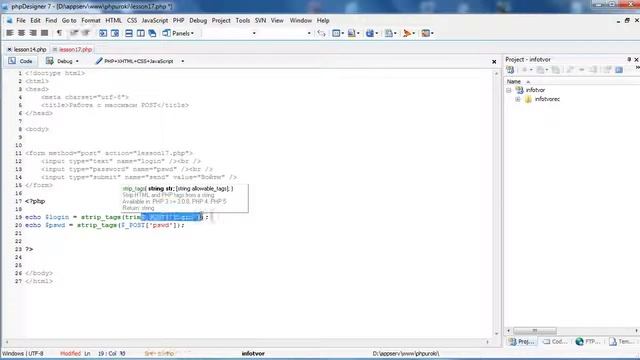Click the split horizontal window icon

pyautogui.click(x=129, y=33)
